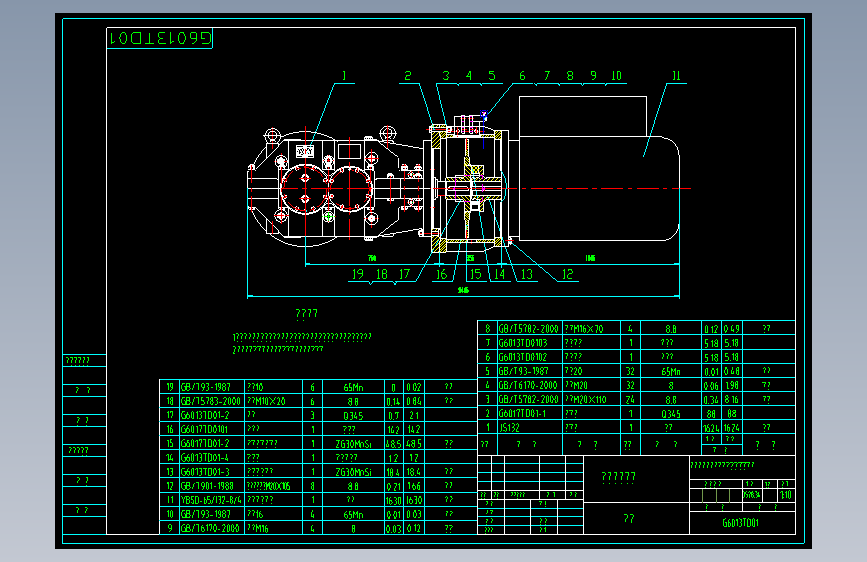This screenshot has height=562, width=867.
Task: Click the GB/T5783-2000 cell in row 18
Action: pos(211,401)
